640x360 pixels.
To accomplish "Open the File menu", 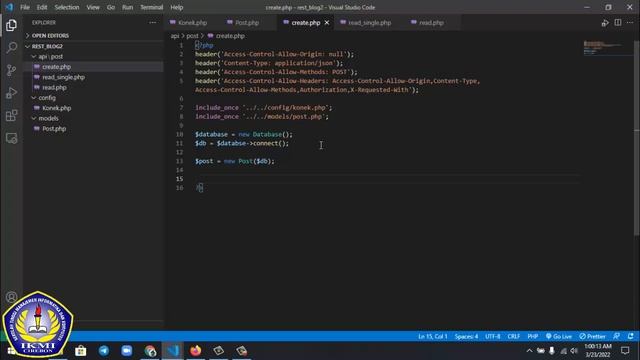I will click(25, 7).
